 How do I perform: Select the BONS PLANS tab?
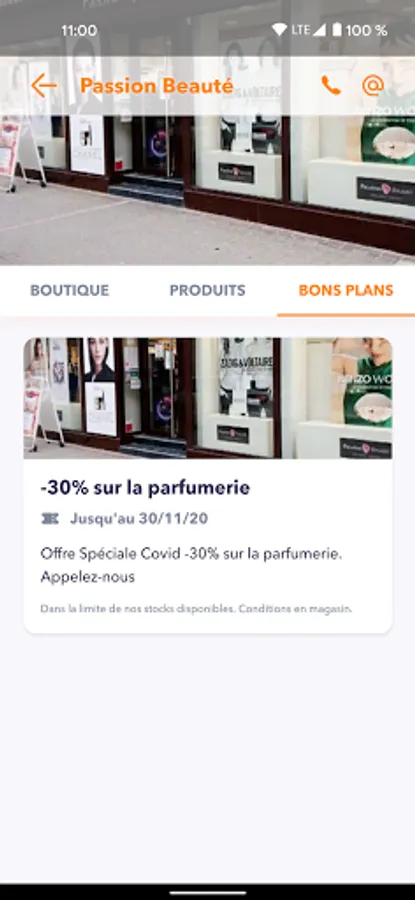tap(346, 290)
